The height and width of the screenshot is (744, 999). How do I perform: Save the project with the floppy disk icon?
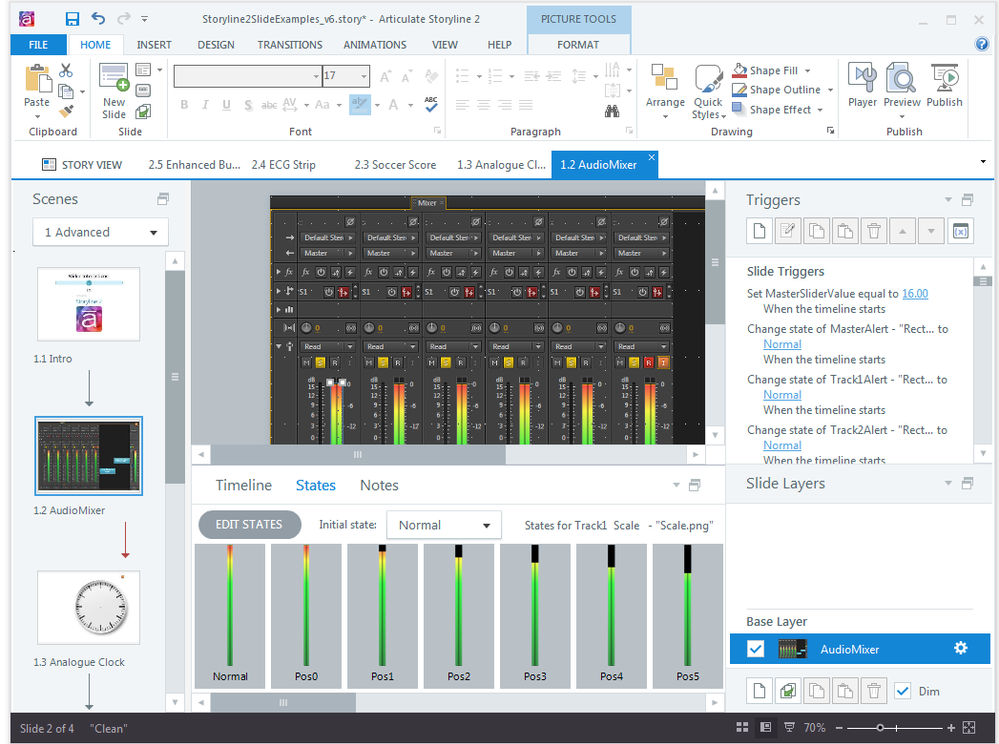click(x=72, y=18)
